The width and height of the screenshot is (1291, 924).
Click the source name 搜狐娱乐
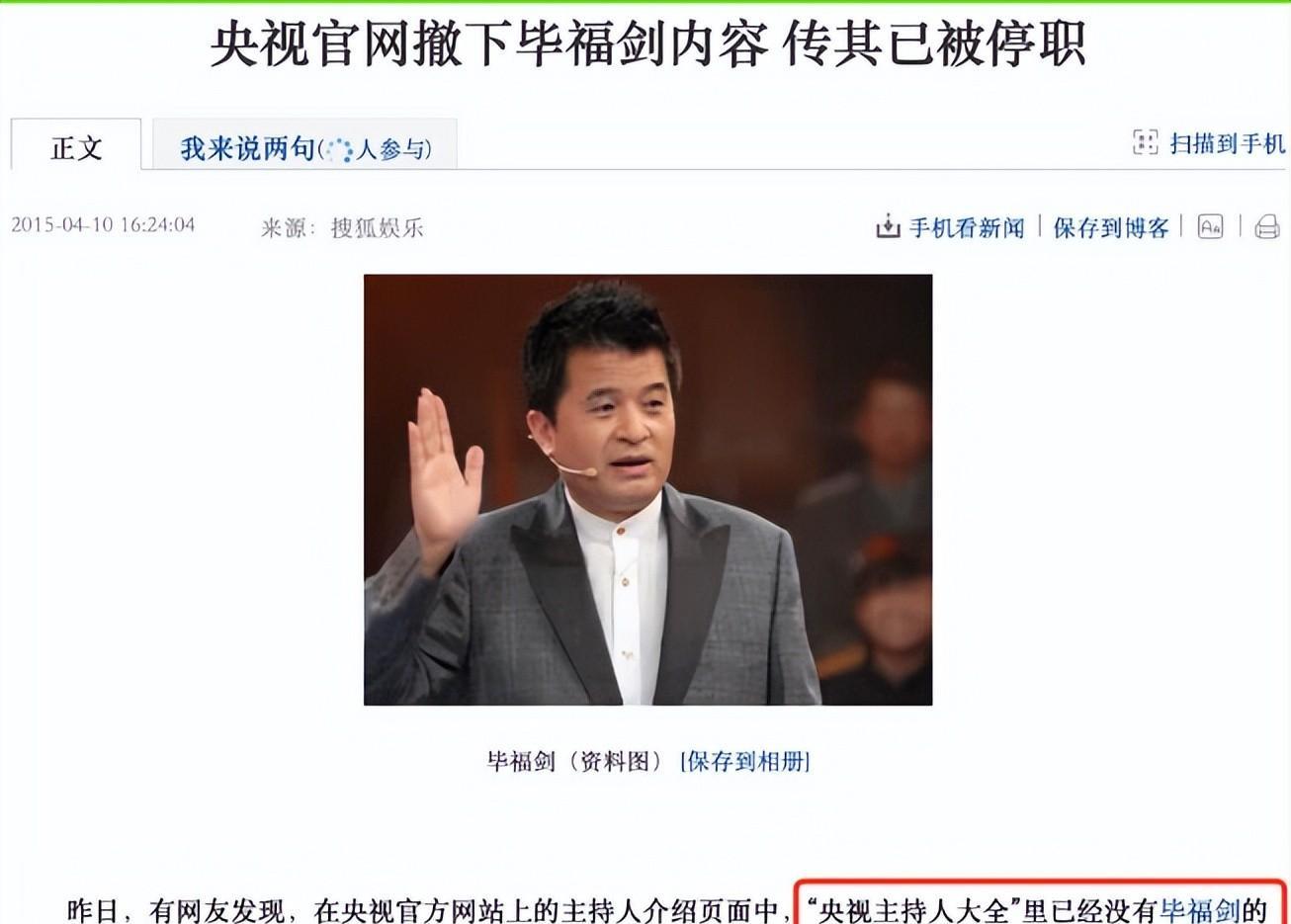[x=377, y=227]
